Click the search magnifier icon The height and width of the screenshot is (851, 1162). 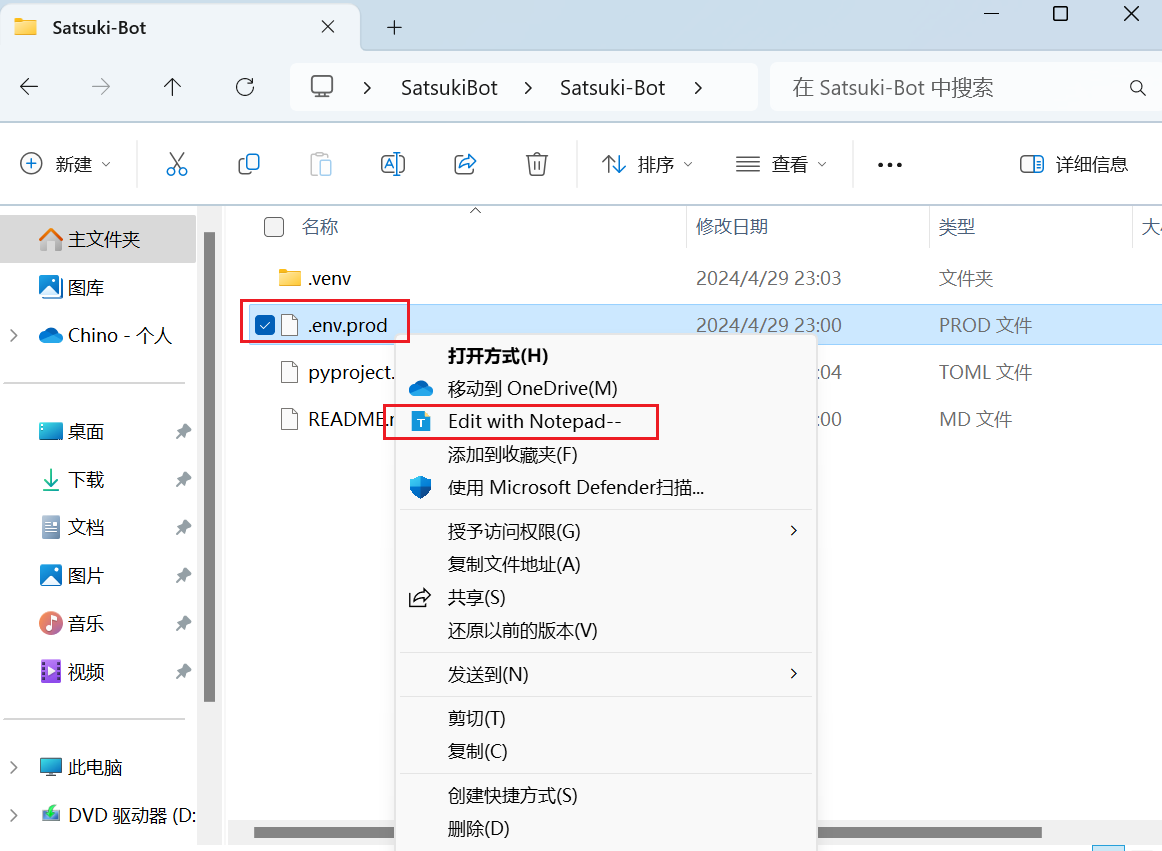(1138, 88)
